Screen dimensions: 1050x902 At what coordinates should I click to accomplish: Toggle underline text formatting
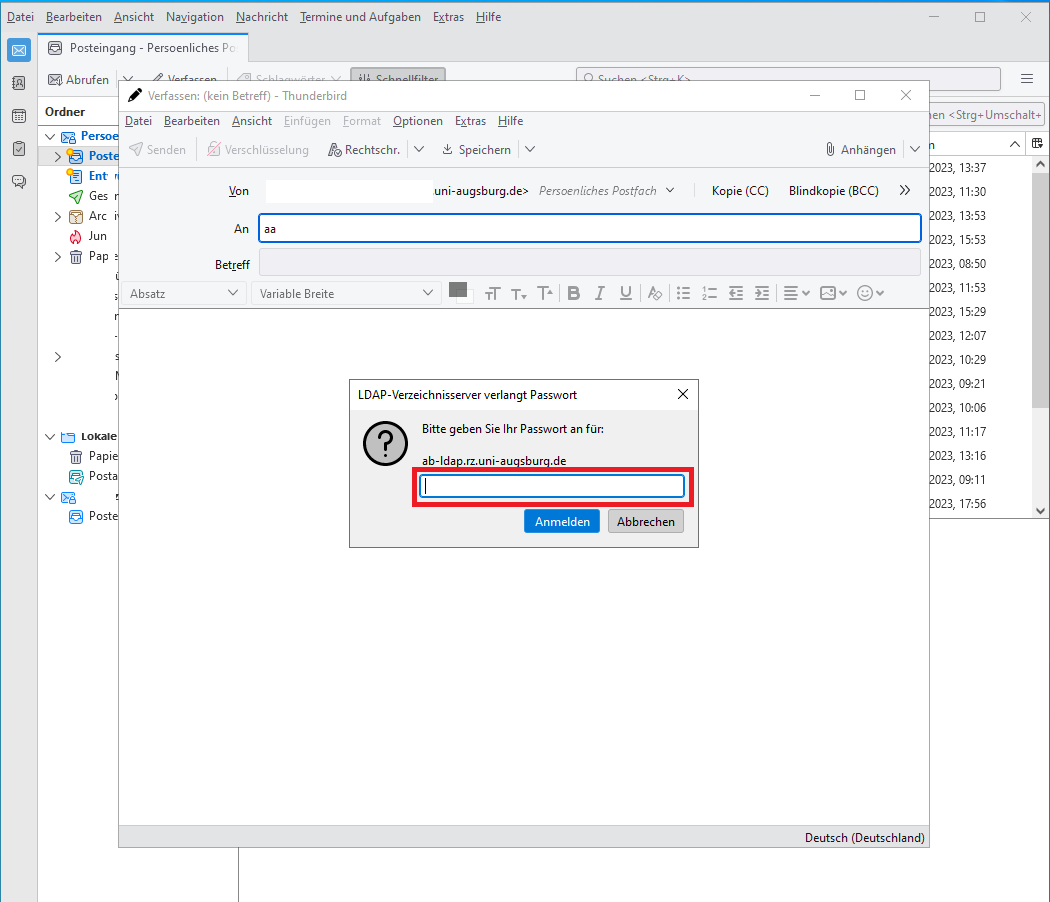(626, 293)
